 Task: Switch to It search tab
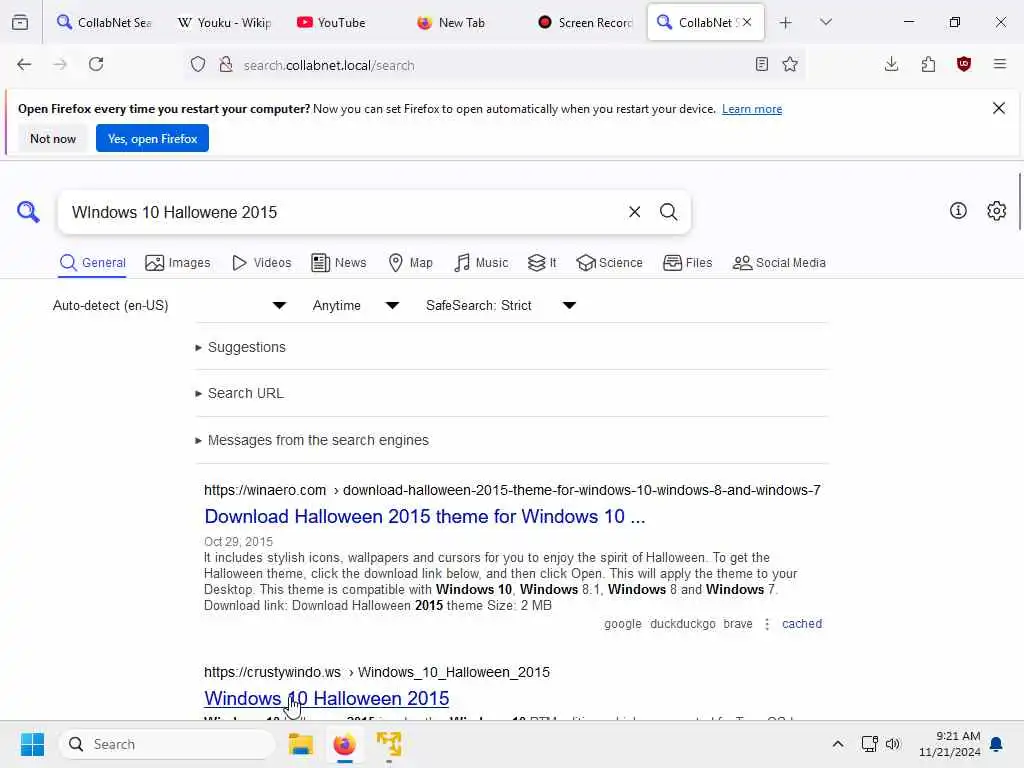(x=542, y=263)
